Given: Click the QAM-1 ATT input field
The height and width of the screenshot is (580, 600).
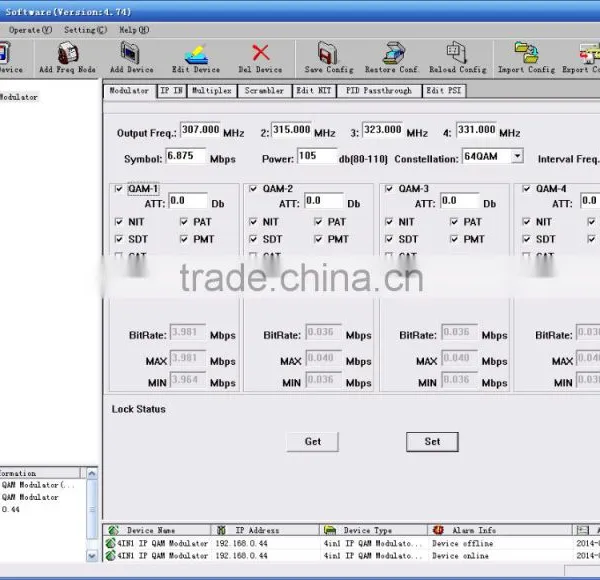Looking at the screenshot, I should click(188, 201).
